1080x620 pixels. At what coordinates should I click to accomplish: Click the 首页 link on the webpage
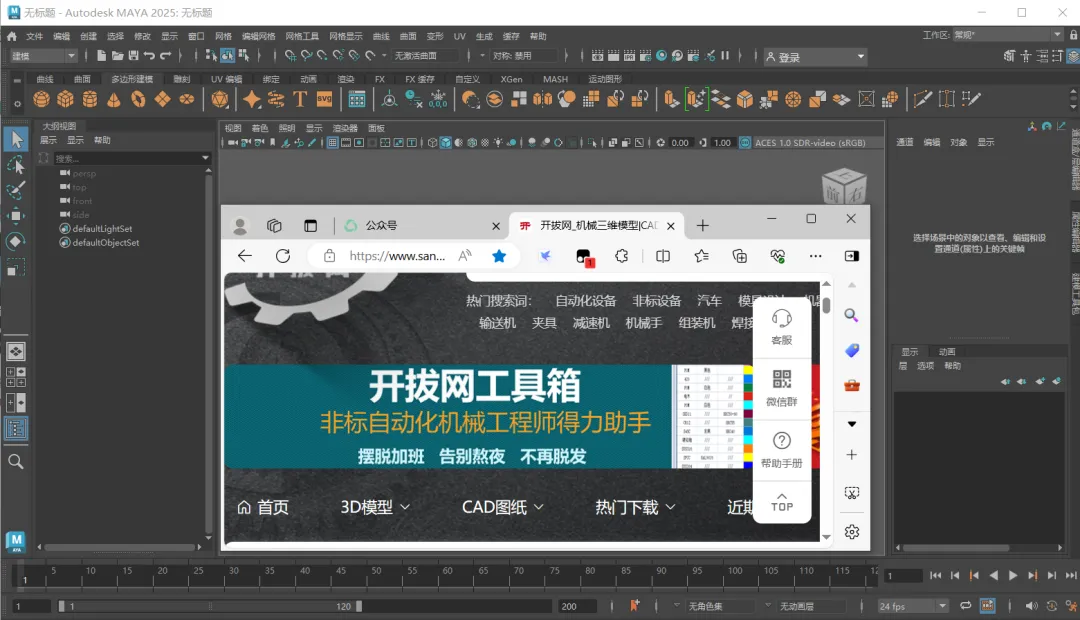tap(263, 507)
